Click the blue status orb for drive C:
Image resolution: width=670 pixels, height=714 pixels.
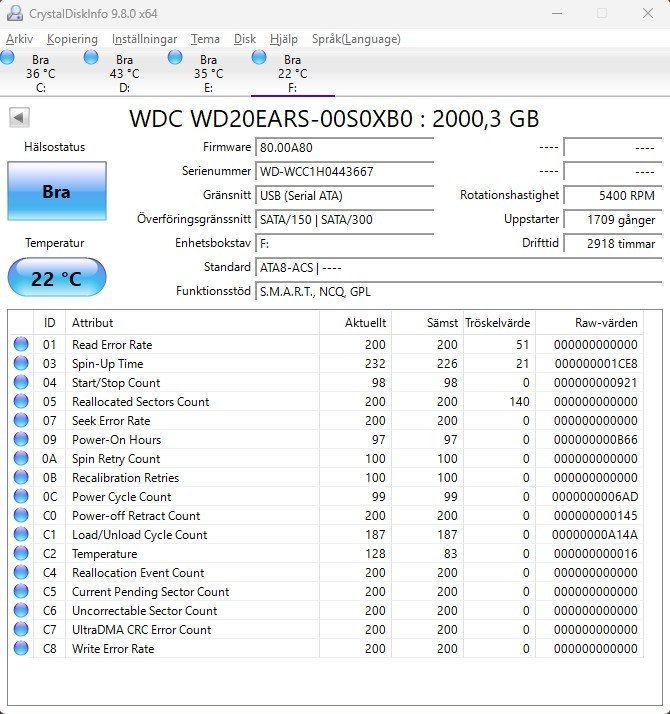[8, 58]
